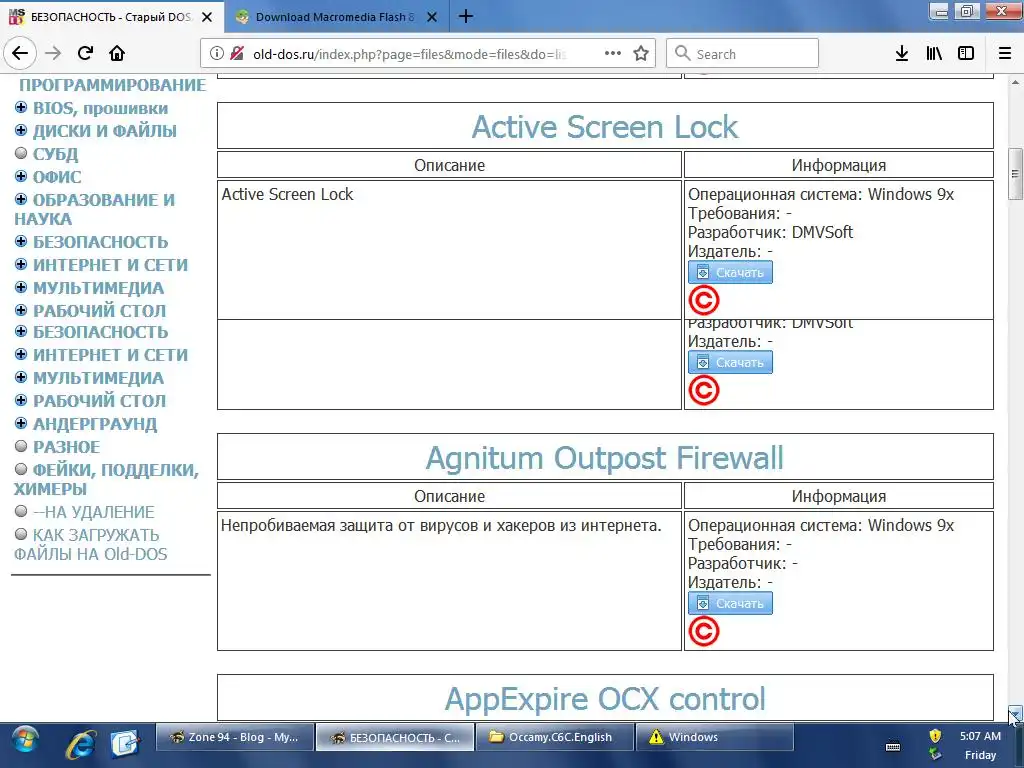Open the pinned taskbar icon beside Internet Explorer
The image size is (1024, 768).
coord(125,744)
